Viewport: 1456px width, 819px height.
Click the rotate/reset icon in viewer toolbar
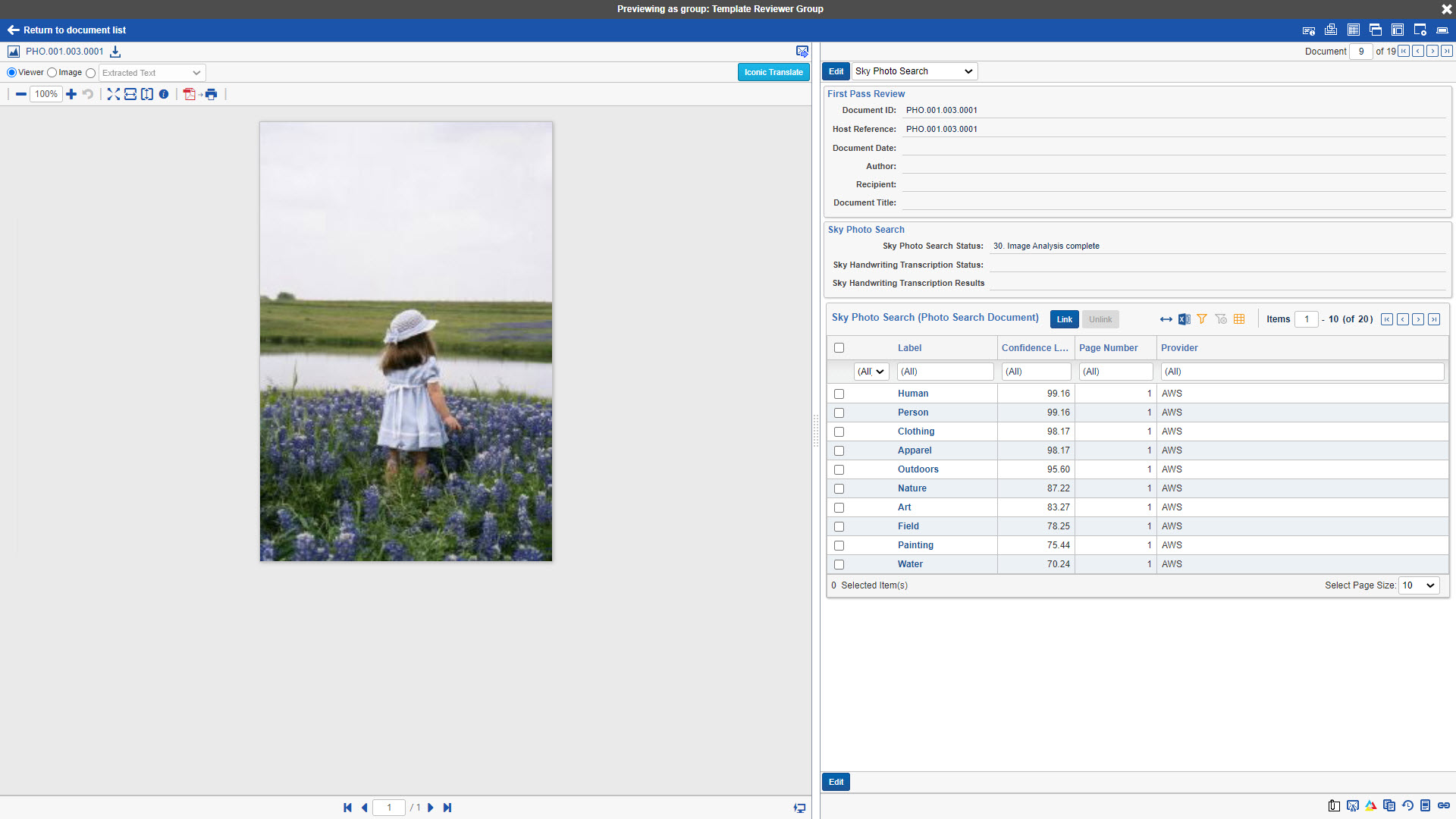tap(87, 94)
